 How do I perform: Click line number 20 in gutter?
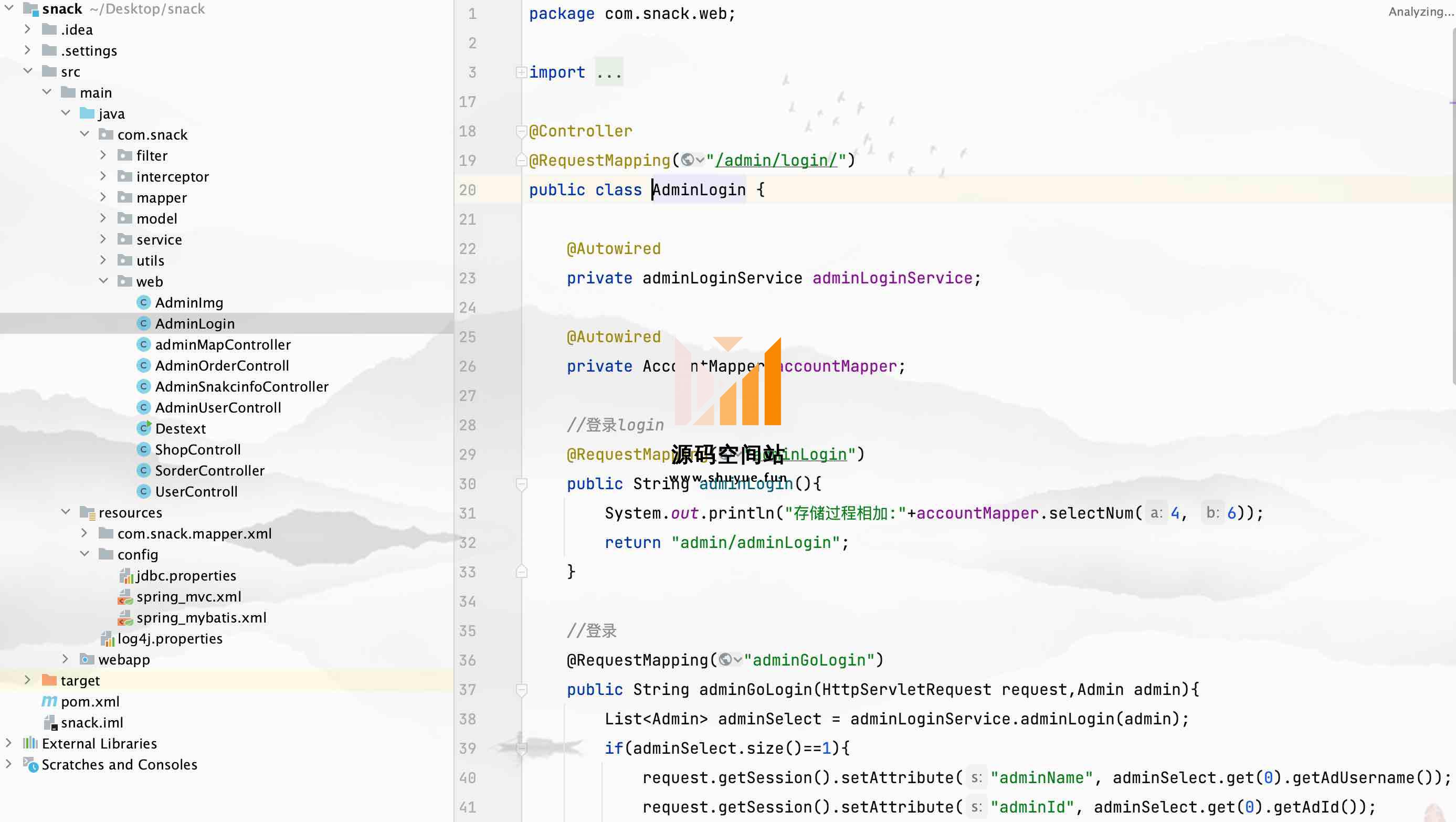point(468,190)
